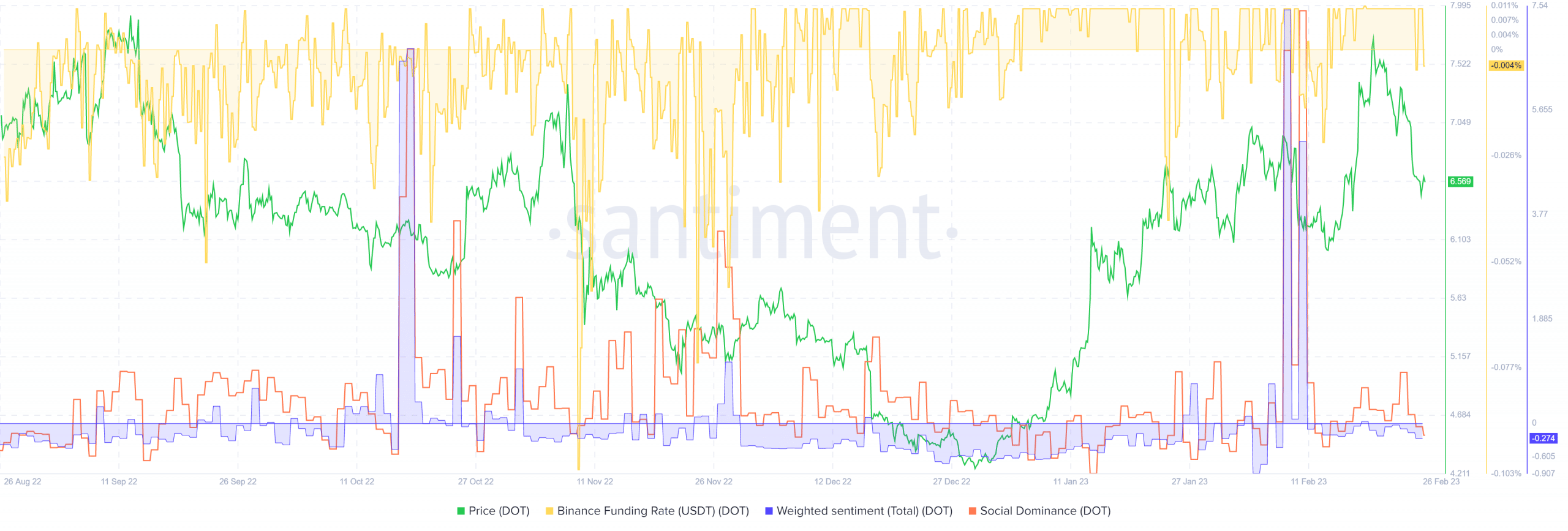Image resolution: width=1568 pixels, height=531 pixels.
Task: Click the 4.211 price axis value
Action: point(1460,473)
